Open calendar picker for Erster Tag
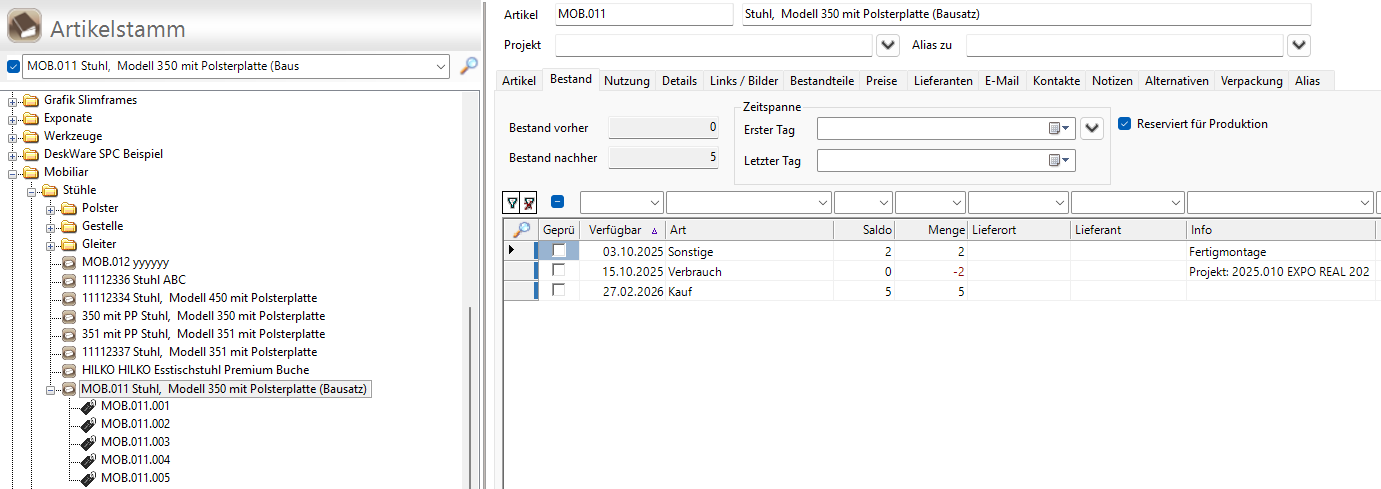1381x489 pixels. click(x=1059, y=128)
